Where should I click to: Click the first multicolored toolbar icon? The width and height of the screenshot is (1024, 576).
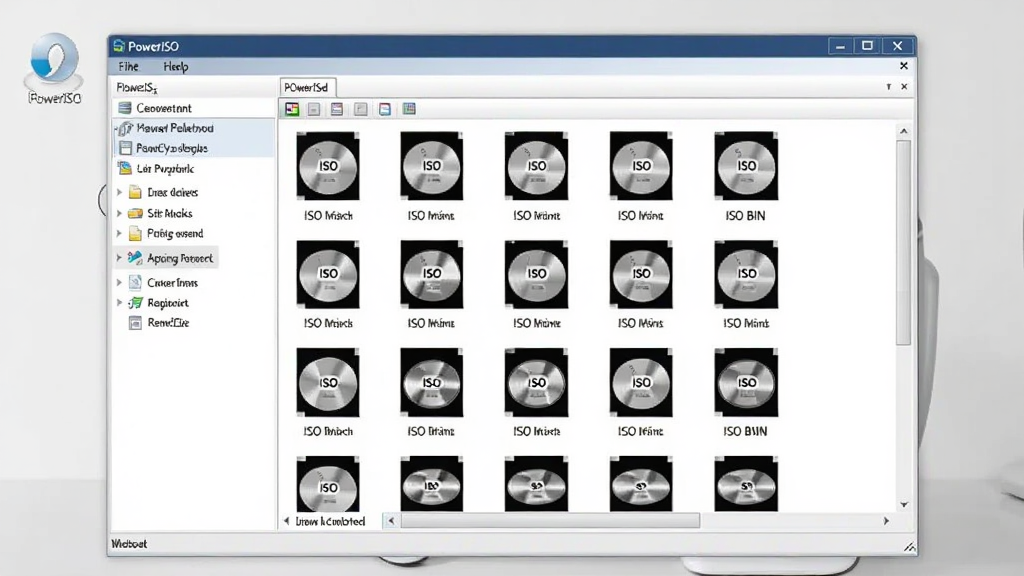292,109
